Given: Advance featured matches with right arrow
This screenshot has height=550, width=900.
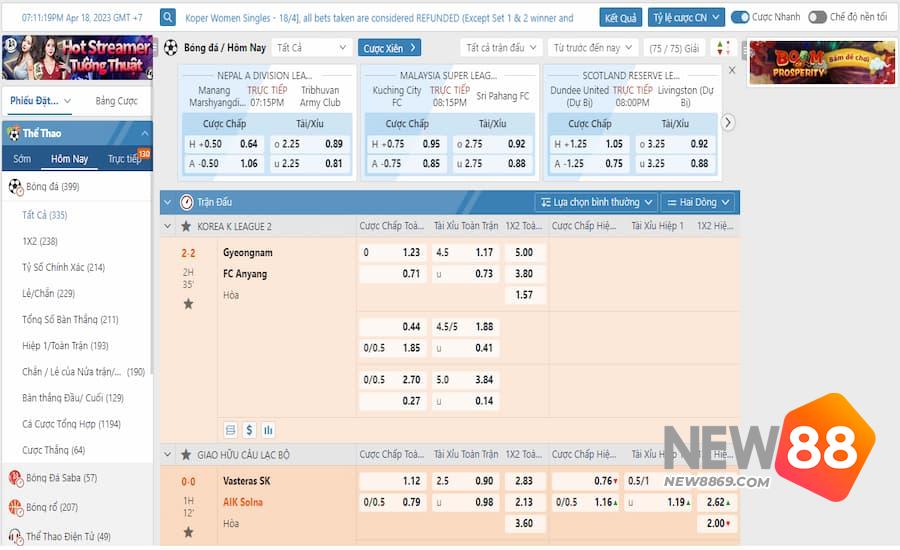Looking at the screenshot, I should 728,122.
